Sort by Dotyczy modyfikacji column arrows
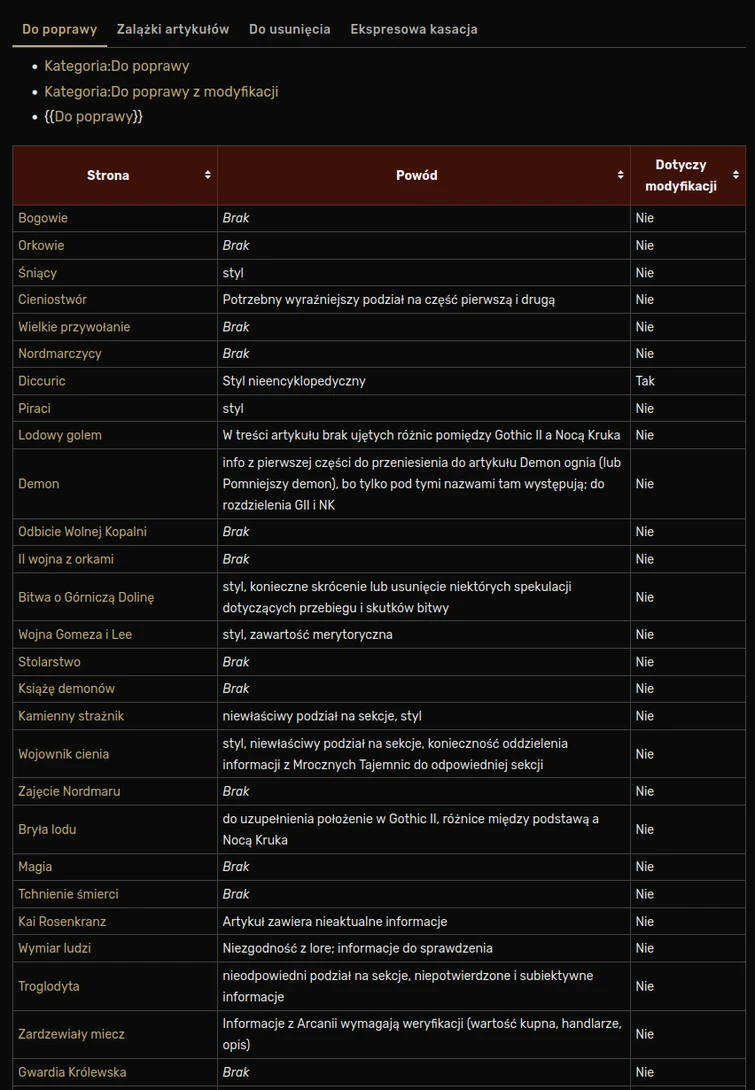This screenshot has height=1090, width=755. (736, 175)
